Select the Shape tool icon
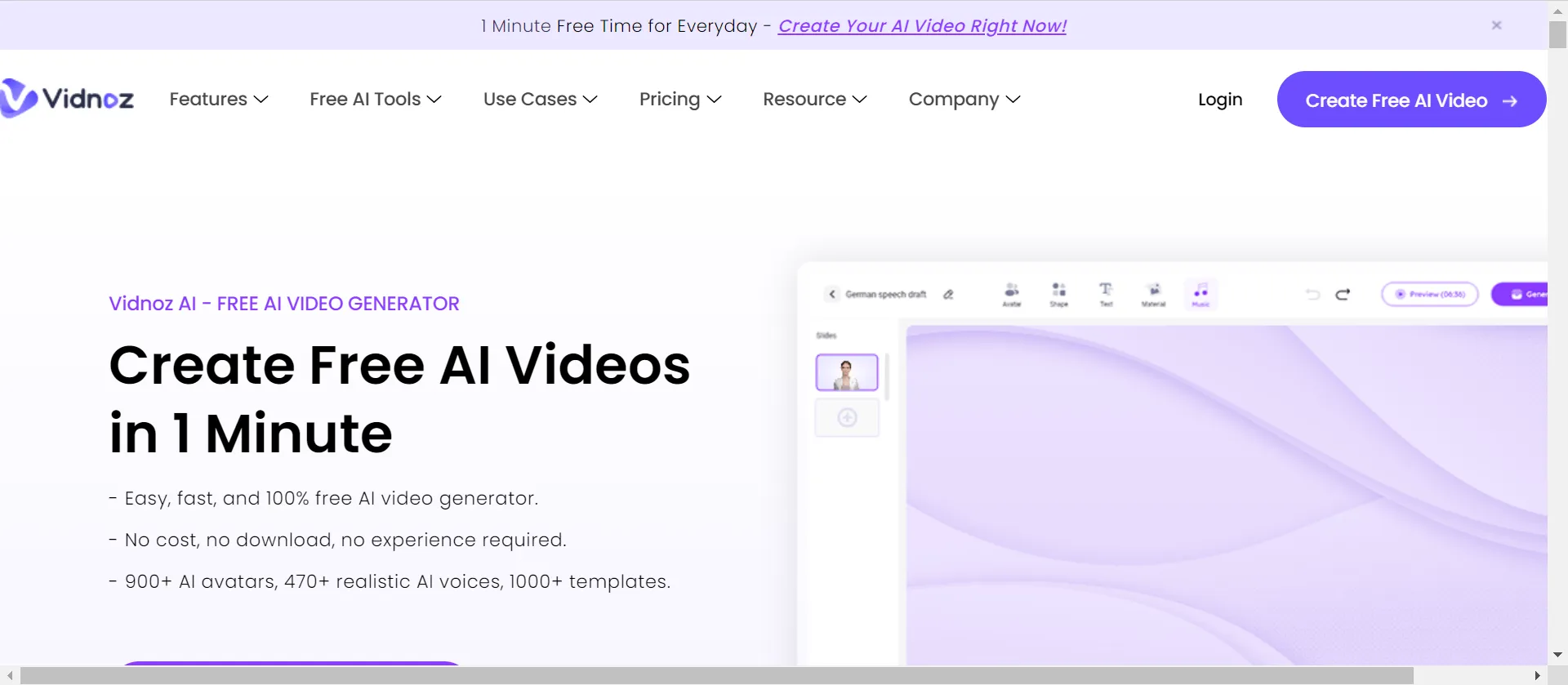Viewport: 1568px width, 685px height. [x=1059, y=294]
